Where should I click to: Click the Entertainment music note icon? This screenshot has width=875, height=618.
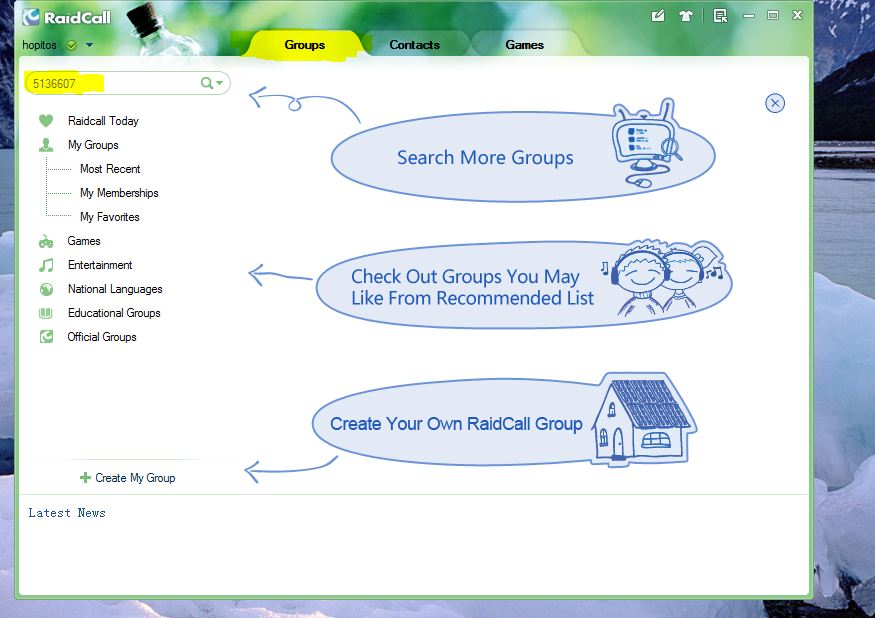click(46, 265)
